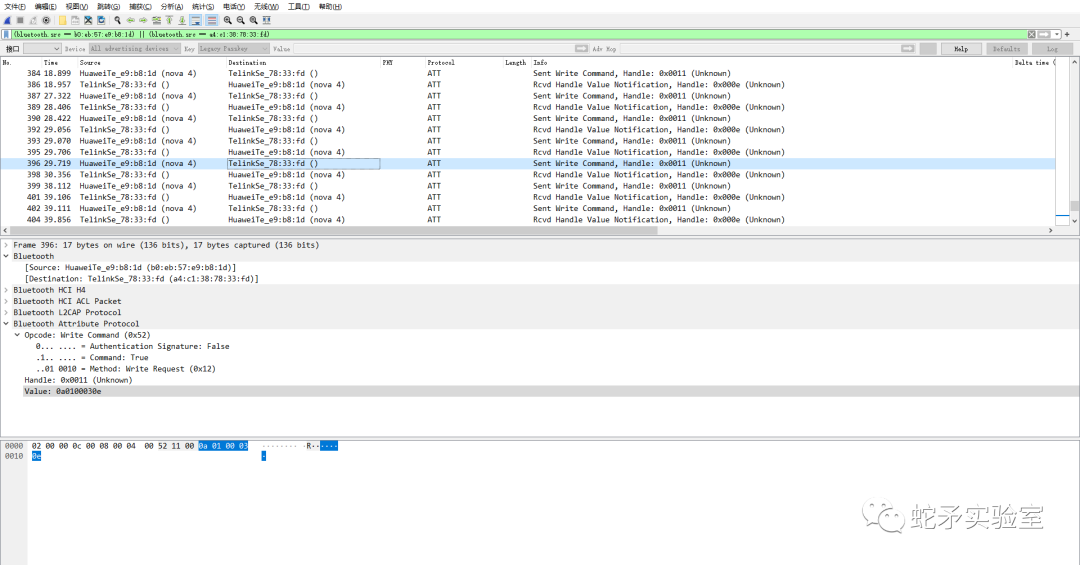Image resolution: width=1080 pixels, height=565 pixels.
Task: Go forward to next packet
Action: tap(143, 21)
